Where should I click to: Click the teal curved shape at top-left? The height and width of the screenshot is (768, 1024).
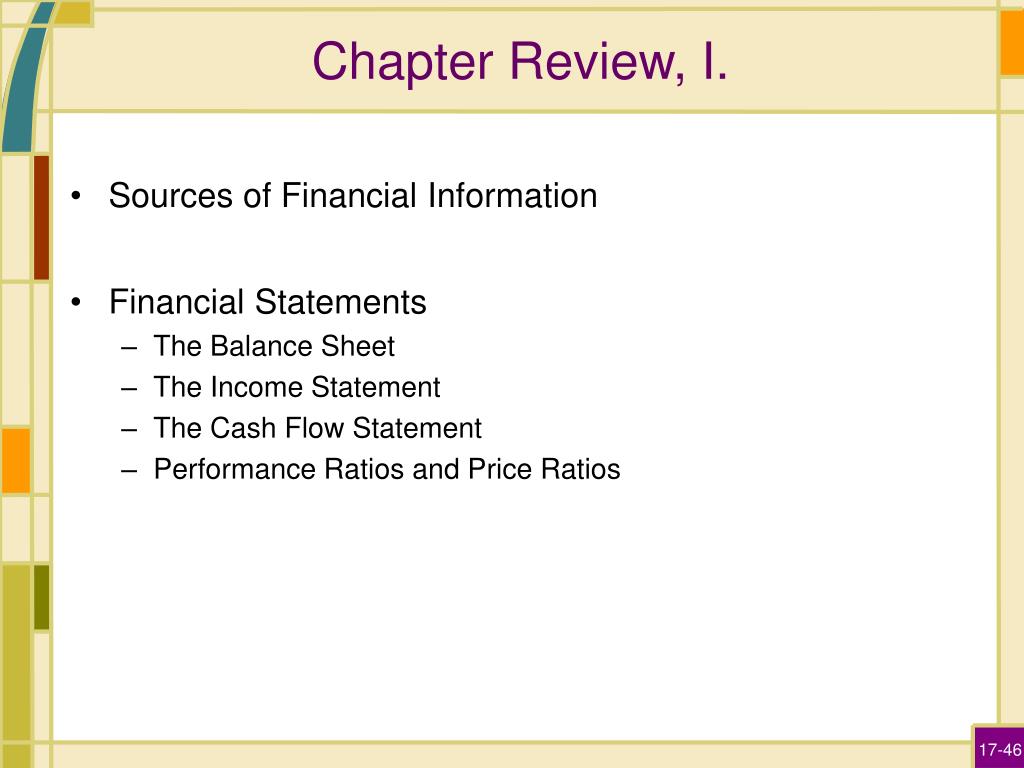[25, 78]
